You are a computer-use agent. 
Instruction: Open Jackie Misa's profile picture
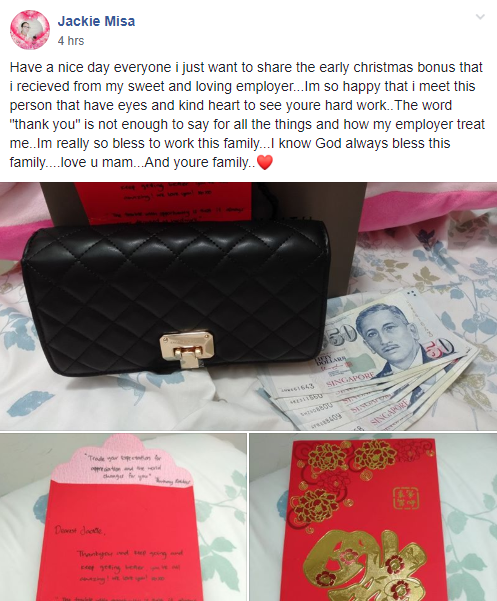(x=30, y=30)
